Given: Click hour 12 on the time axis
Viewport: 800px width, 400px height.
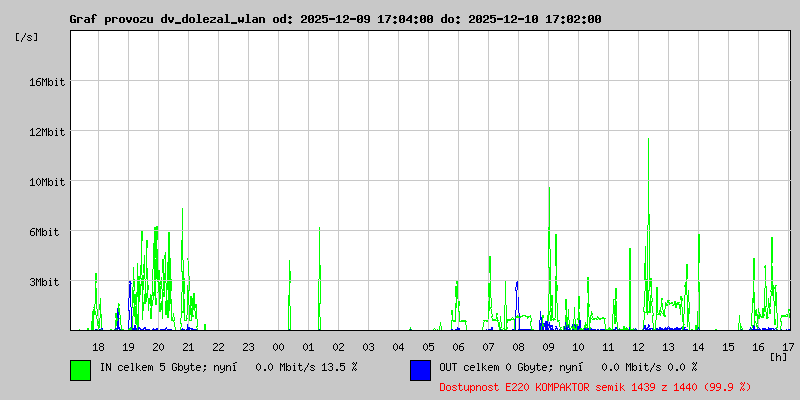Looking at the screenshot, I should [638, 347].
